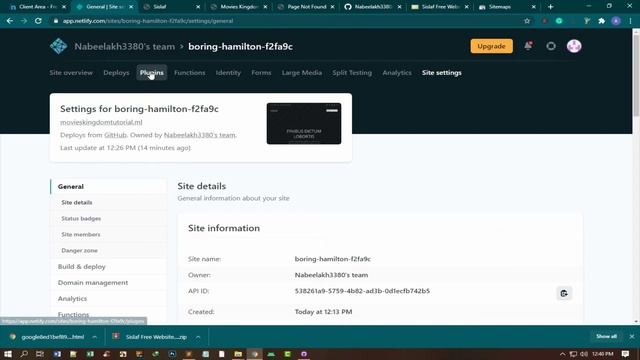Open the Excel icon on the taskbar
Viewport: 640px width, 360px height.
coord(90,354)
